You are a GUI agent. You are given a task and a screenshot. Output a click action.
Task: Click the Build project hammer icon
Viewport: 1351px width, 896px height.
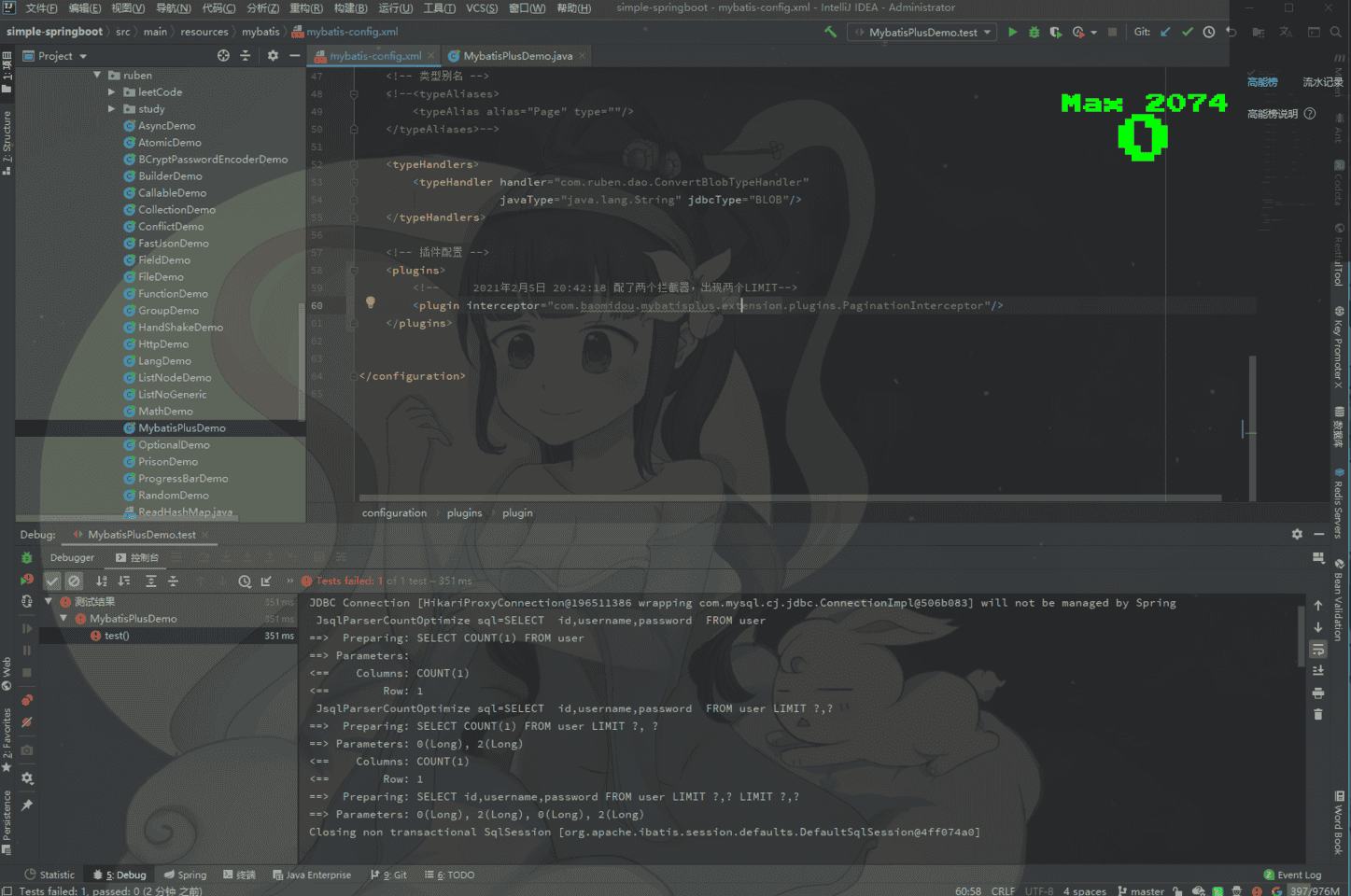coord(830,32)
